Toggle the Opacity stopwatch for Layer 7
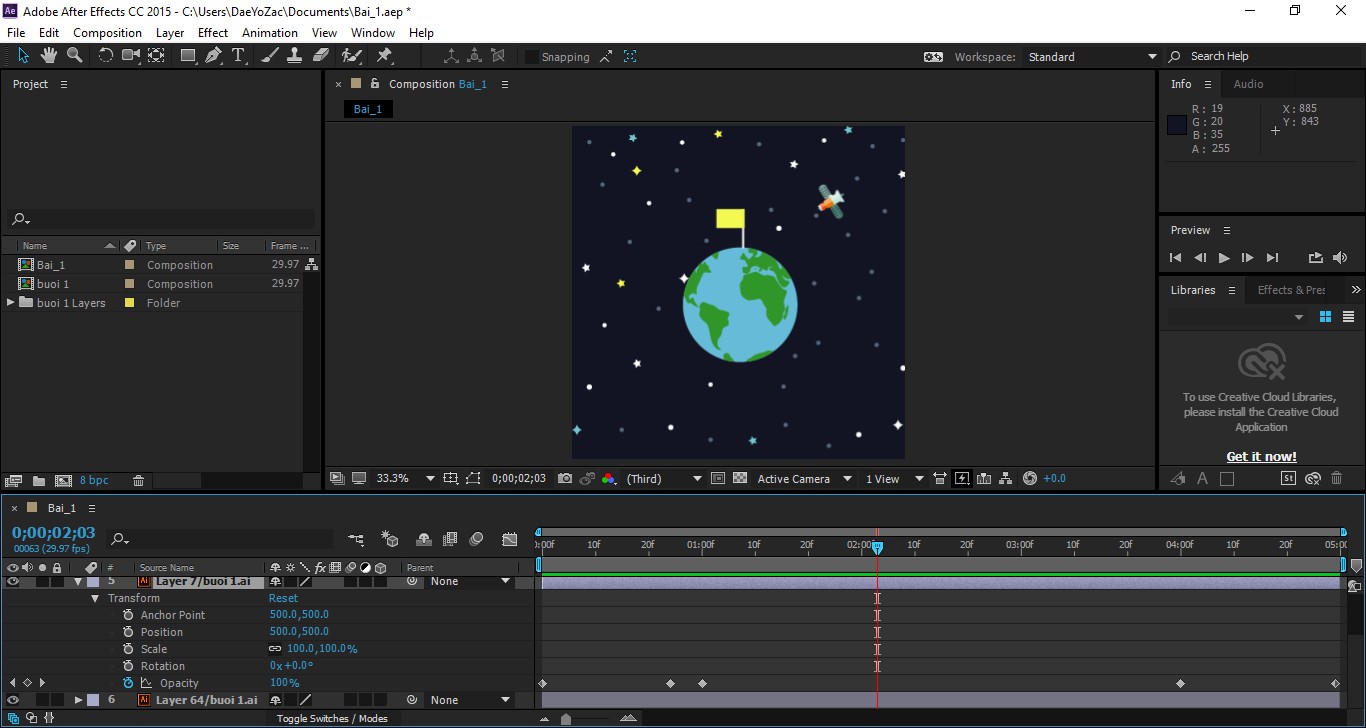Viewport: 1366px width, 728px height. point(128,683)
